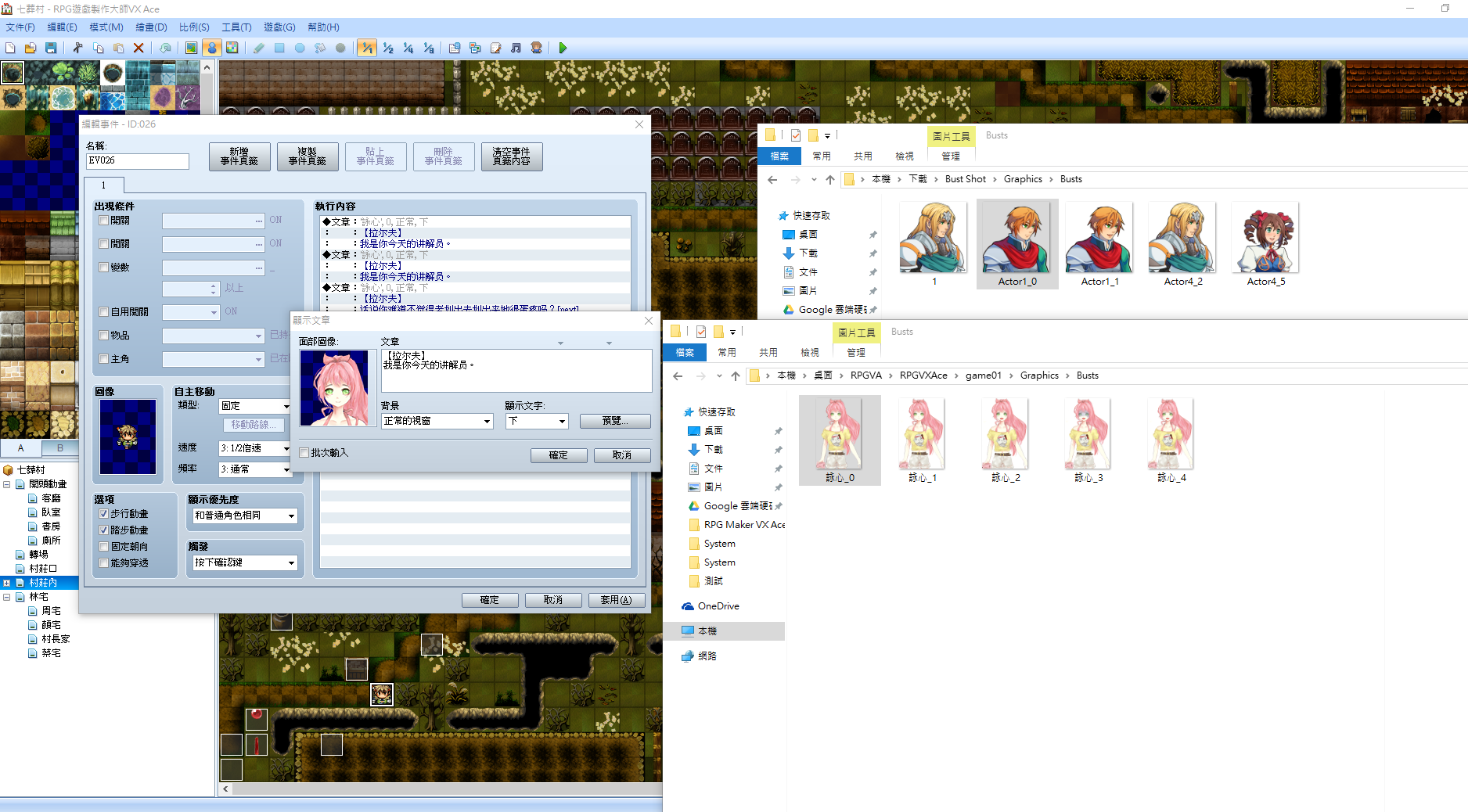Viewport: 1468px width, 812px height.
Task: Open the 顯示優先度 dropdown
Action: 244,516
